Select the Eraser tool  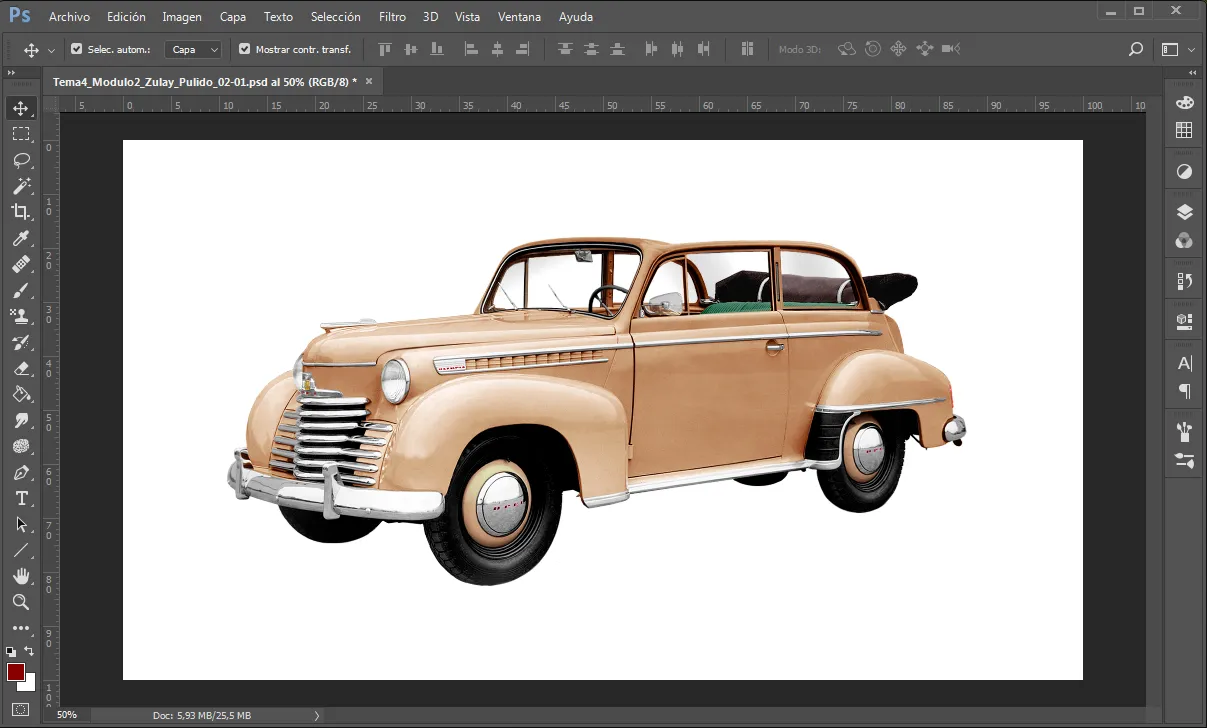pyautogui.click(x=21, y=368)
